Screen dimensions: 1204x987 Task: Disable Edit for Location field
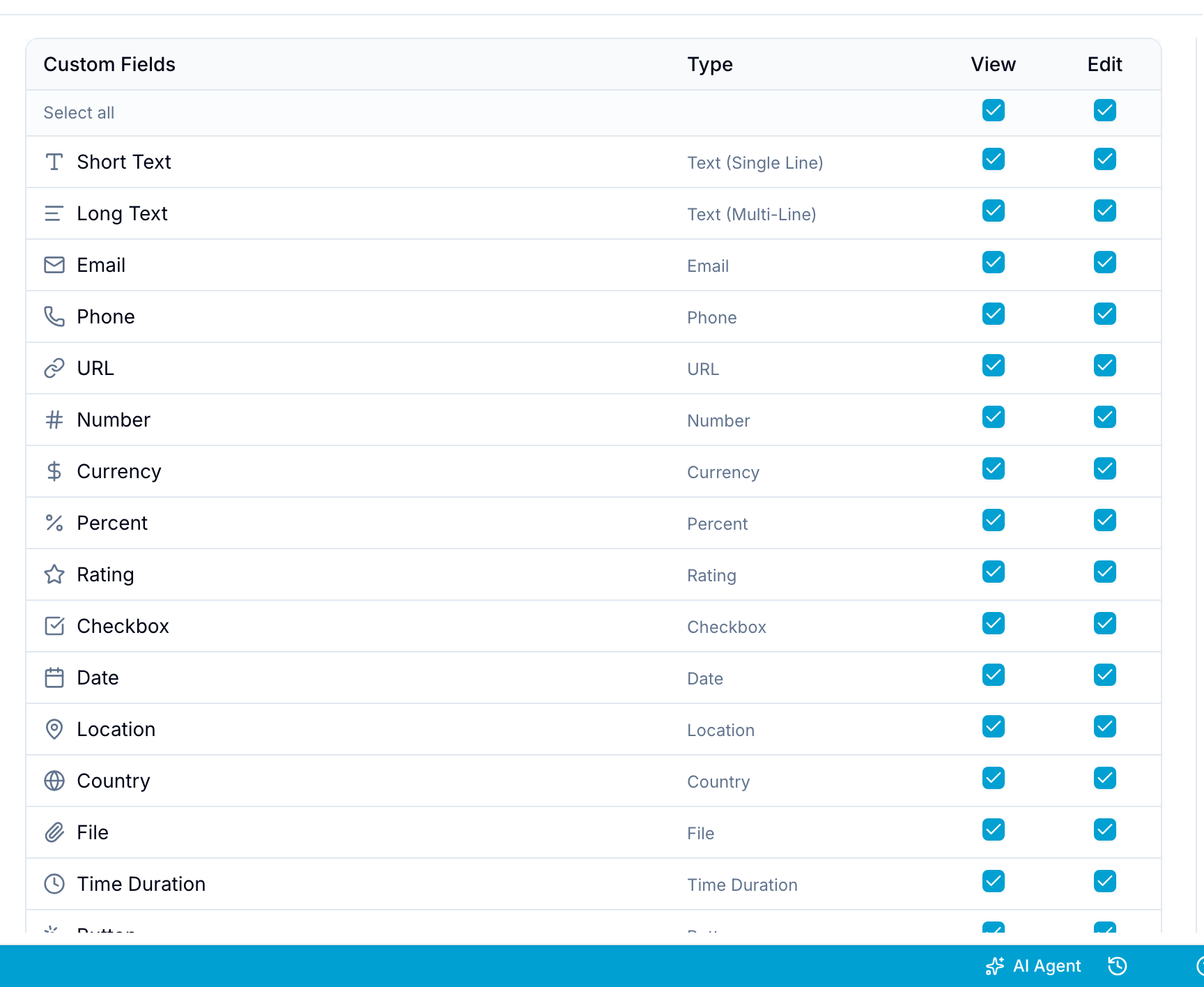point(1105,726)
